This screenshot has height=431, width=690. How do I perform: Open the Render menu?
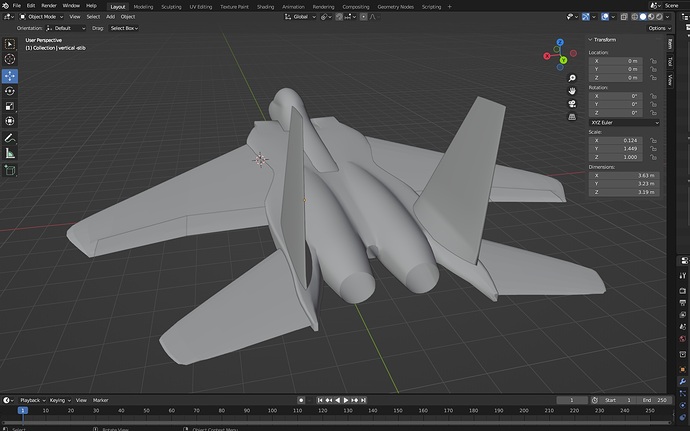click(49, 6)
